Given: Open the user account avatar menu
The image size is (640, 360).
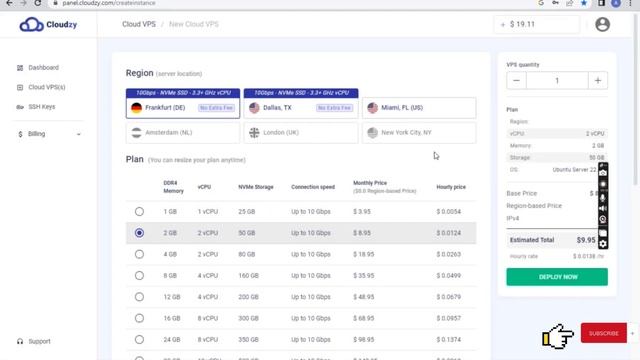Looking at the screenshot, I should [x=602, y=24].
